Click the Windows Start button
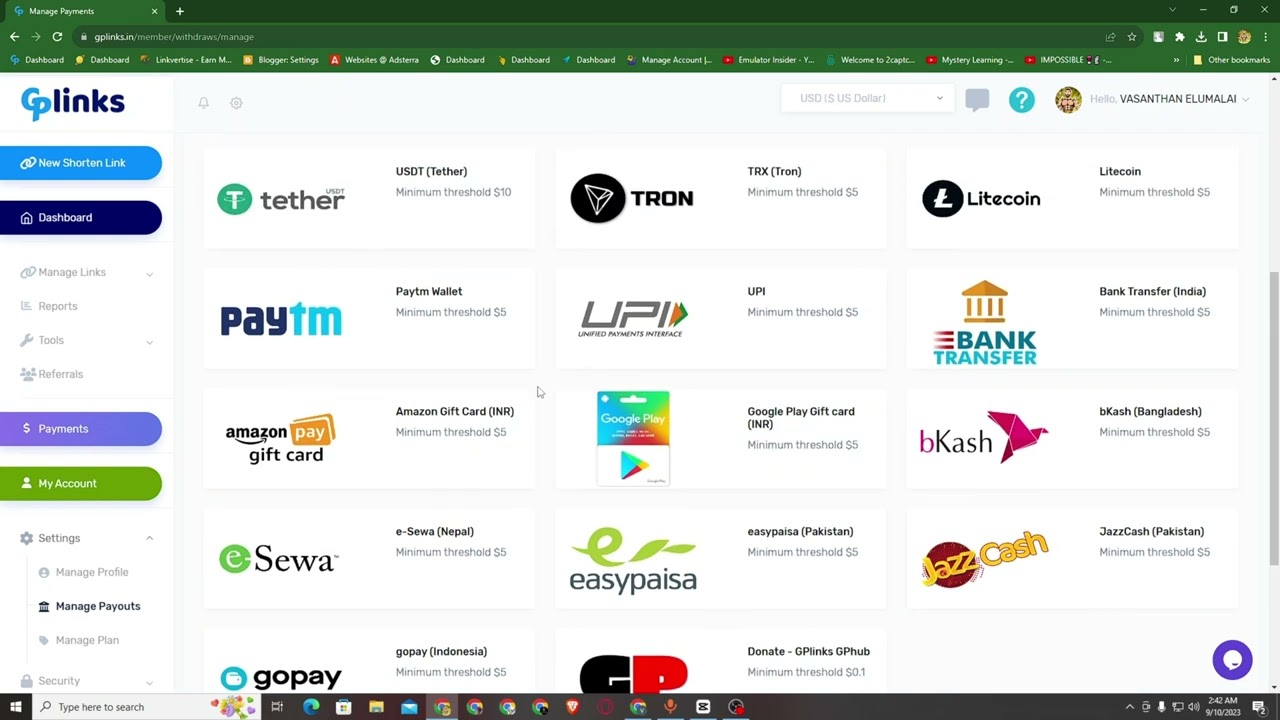This screenshot has width=1280, height=720. point(15,707)
